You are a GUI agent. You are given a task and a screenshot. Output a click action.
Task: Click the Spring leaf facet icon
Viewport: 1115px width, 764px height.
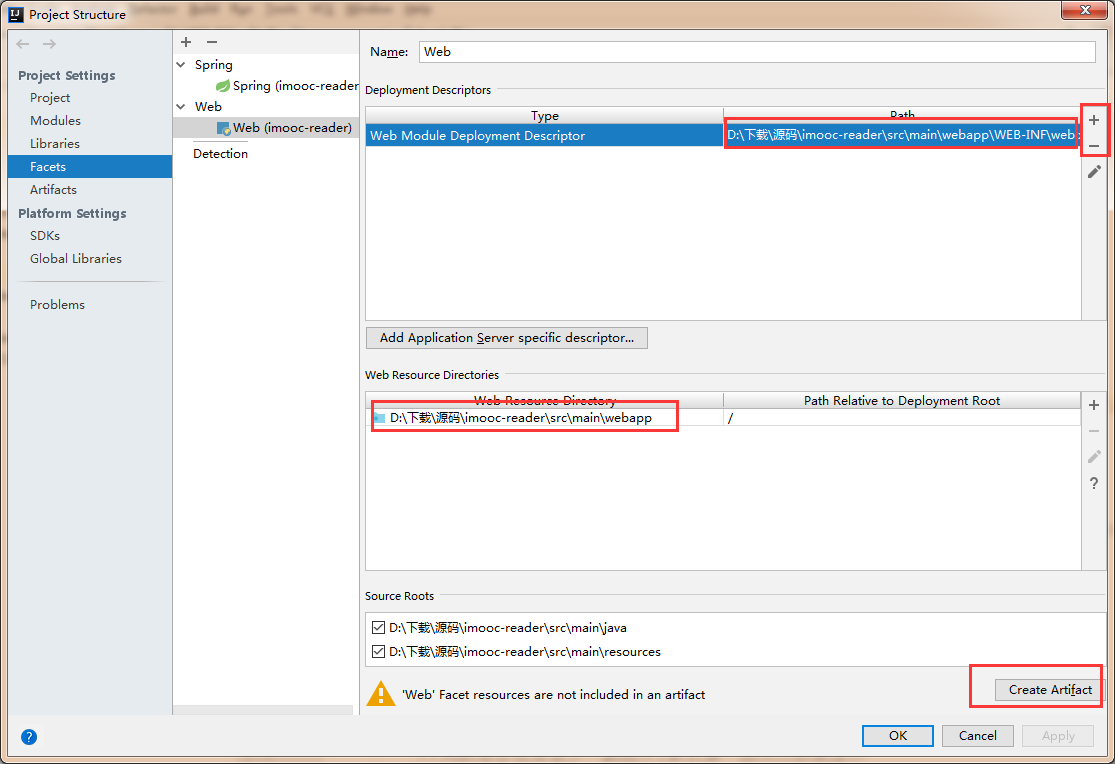pyautogui.click(x=223, y=86)
